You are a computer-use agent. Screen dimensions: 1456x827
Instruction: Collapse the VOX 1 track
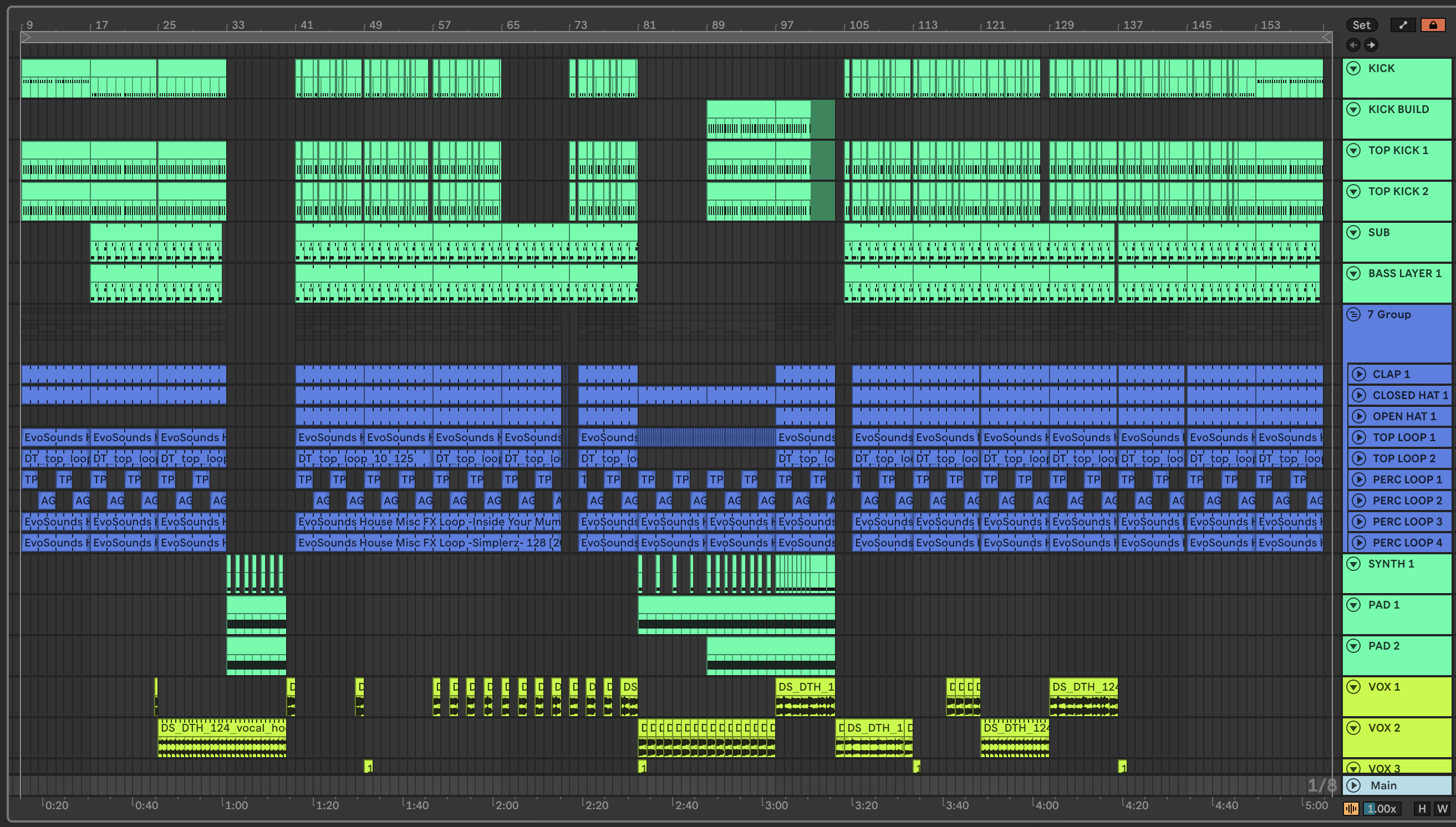click(x=1354, y=686)
